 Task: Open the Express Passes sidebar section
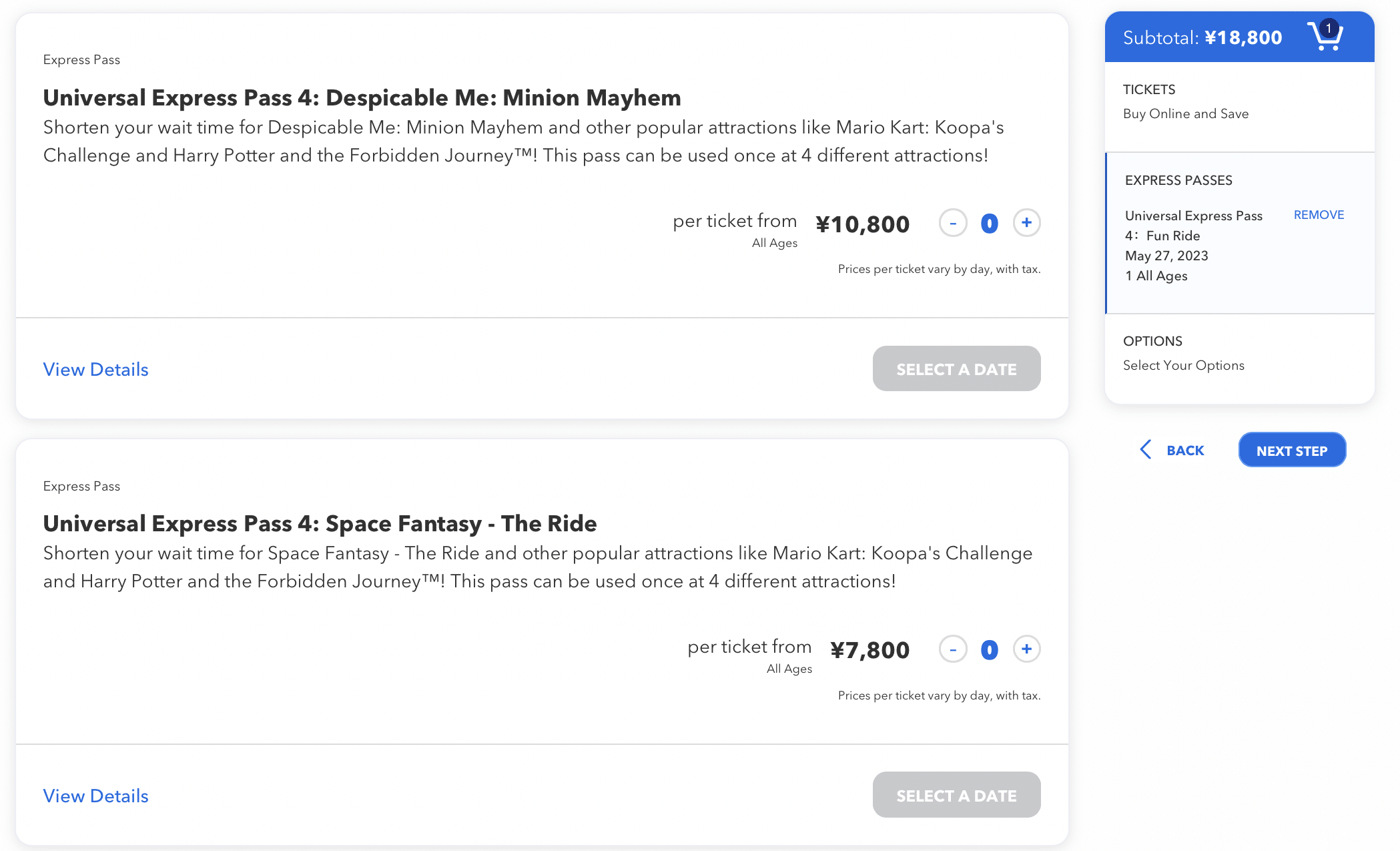click(x=1178, y=180)
